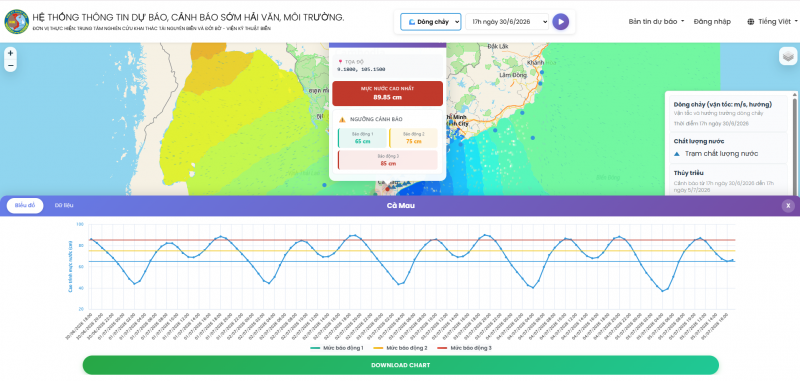This screenshot has width=800, height=381.
Task: Click the Đắk Lắk label on the map
Action: coord(498,46)
